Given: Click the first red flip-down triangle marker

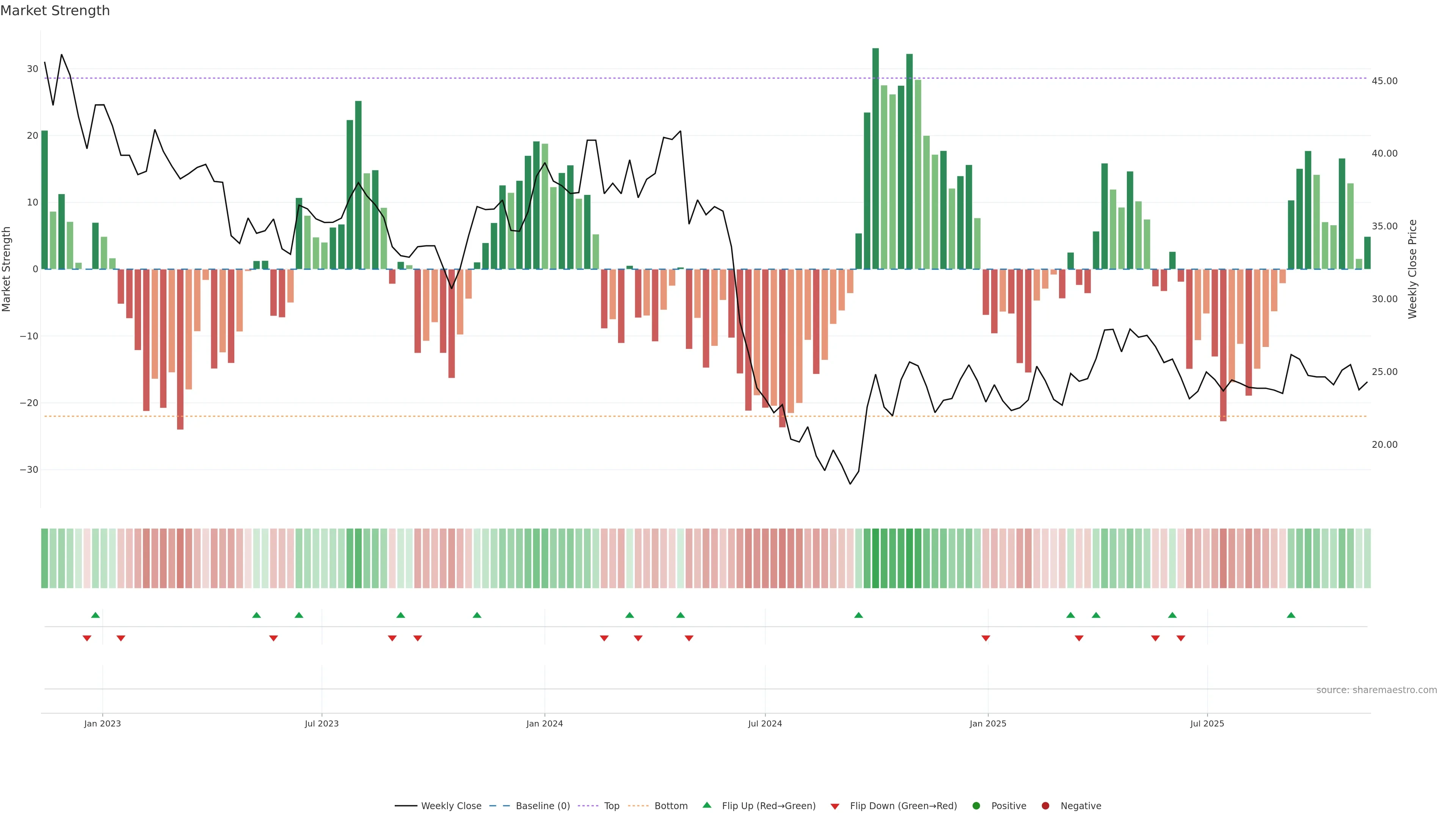Looking at the screenshot, I should tap(87, 638).
